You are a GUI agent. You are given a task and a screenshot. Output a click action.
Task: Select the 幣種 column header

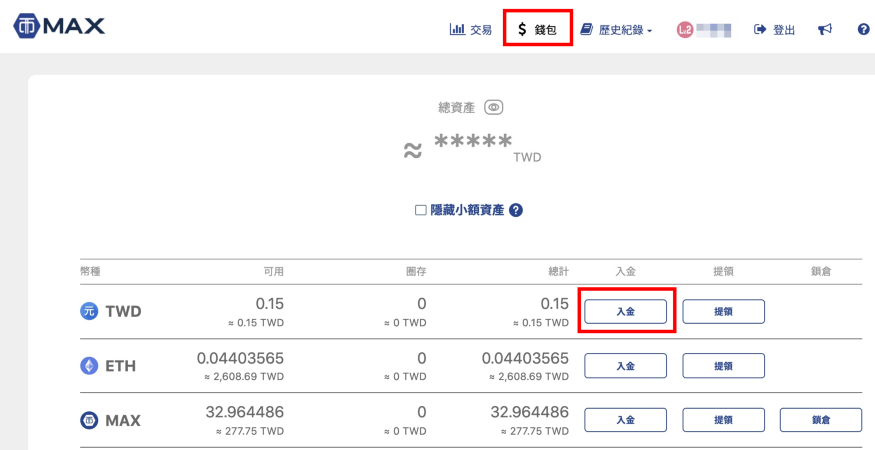pyautogui.click(x=90, y=272)
